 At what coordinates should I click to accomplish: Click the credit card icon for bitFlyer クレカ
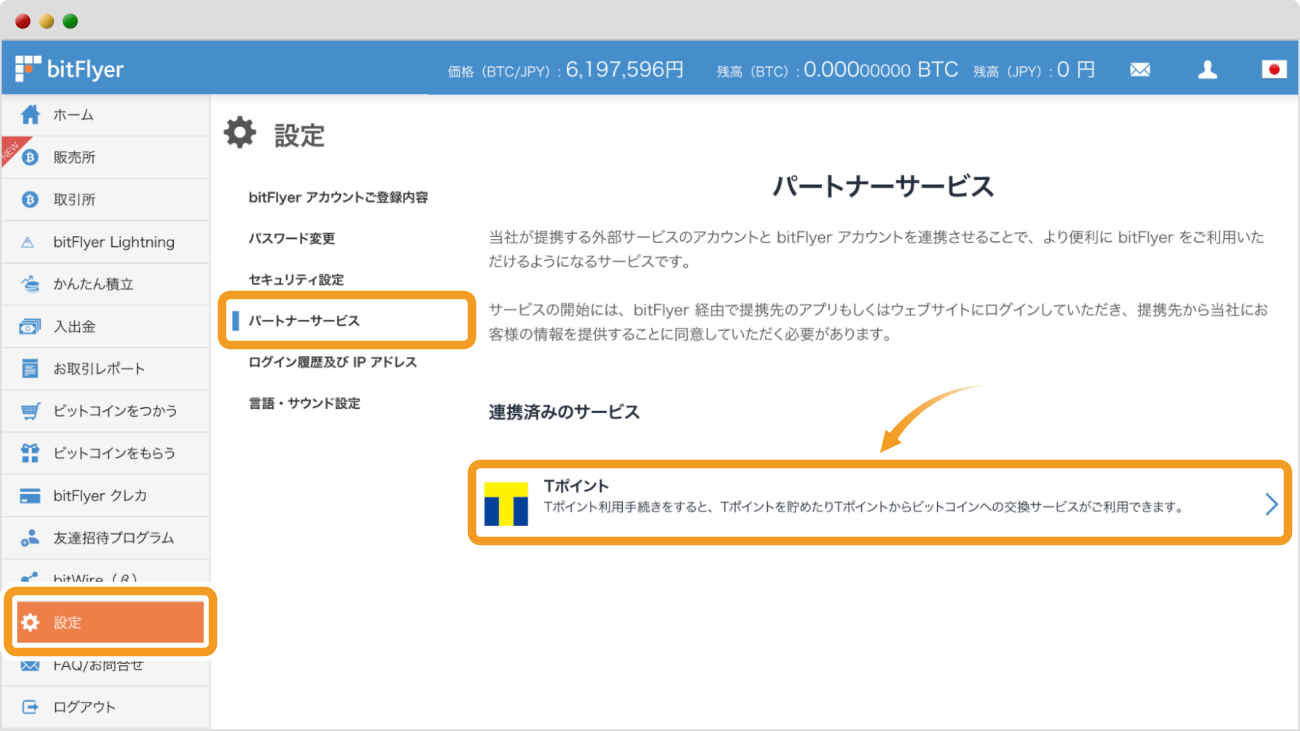(x=30, y=496)
